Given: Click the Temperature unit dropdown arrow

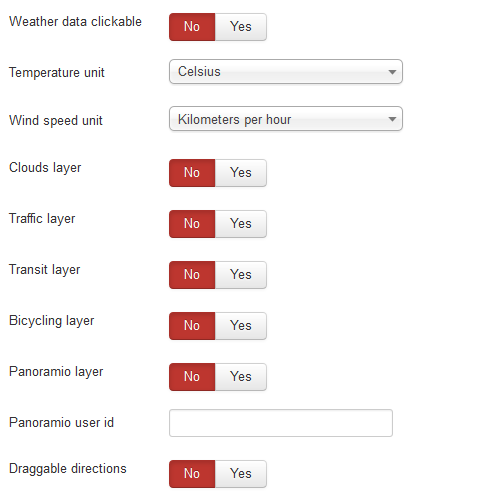Looking at the screenshot, I should pyautogui.click(x=392, y=72).
